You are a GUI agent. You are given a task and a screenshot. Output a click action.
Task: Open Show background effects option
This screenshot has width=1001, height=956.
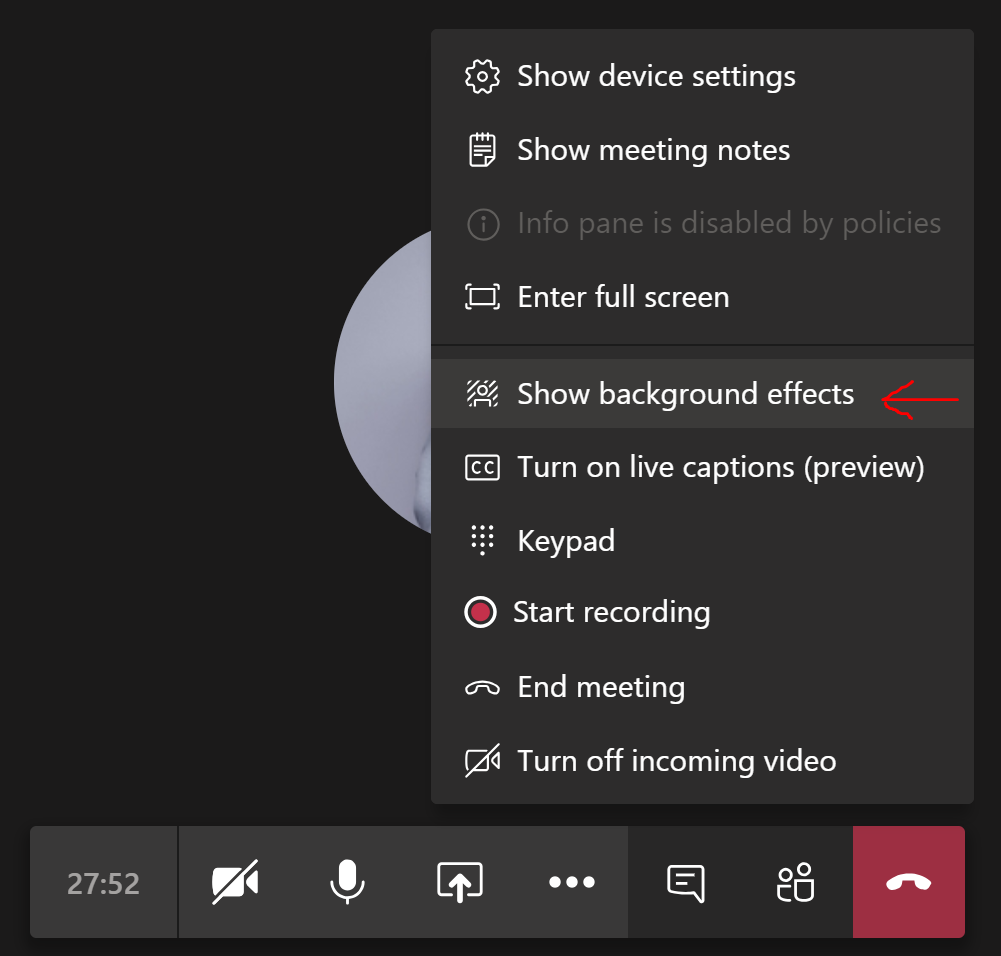[x=702, y=394]
